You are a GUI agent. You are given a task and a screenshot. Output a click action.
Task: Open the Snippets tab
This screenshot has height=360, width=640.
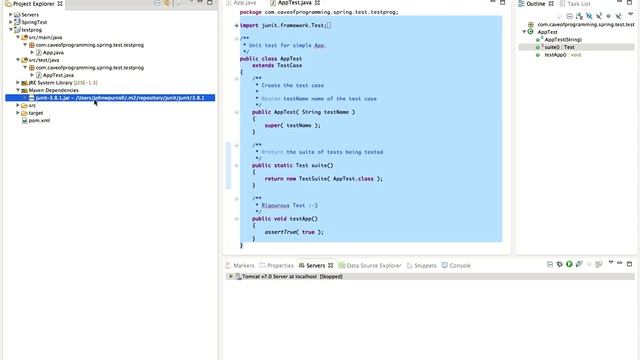pos(422,265)
